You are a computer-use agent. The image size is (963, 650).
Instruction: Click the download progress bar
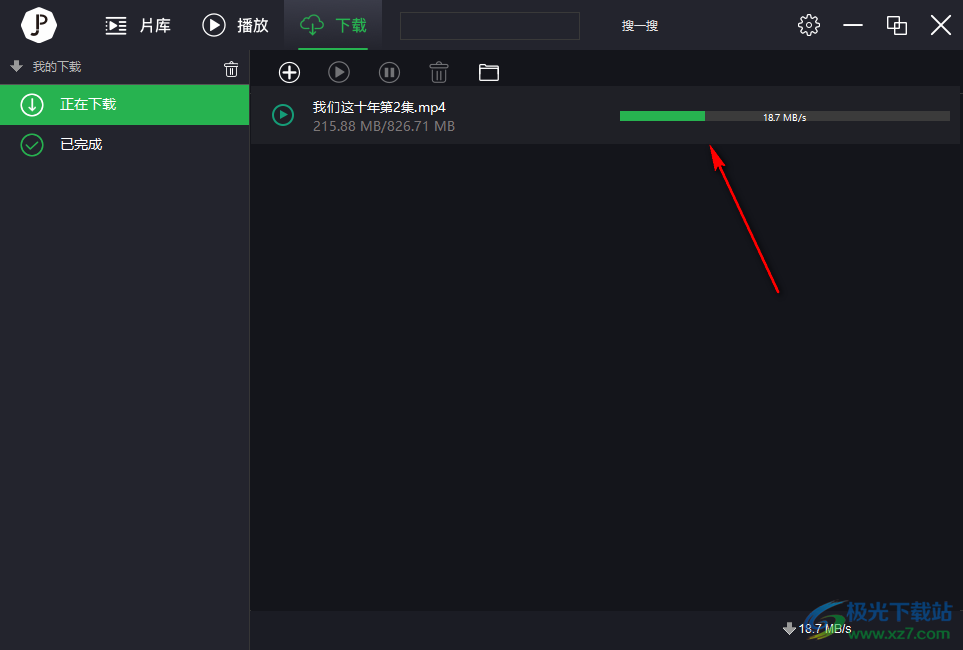(x=785, y=117)
